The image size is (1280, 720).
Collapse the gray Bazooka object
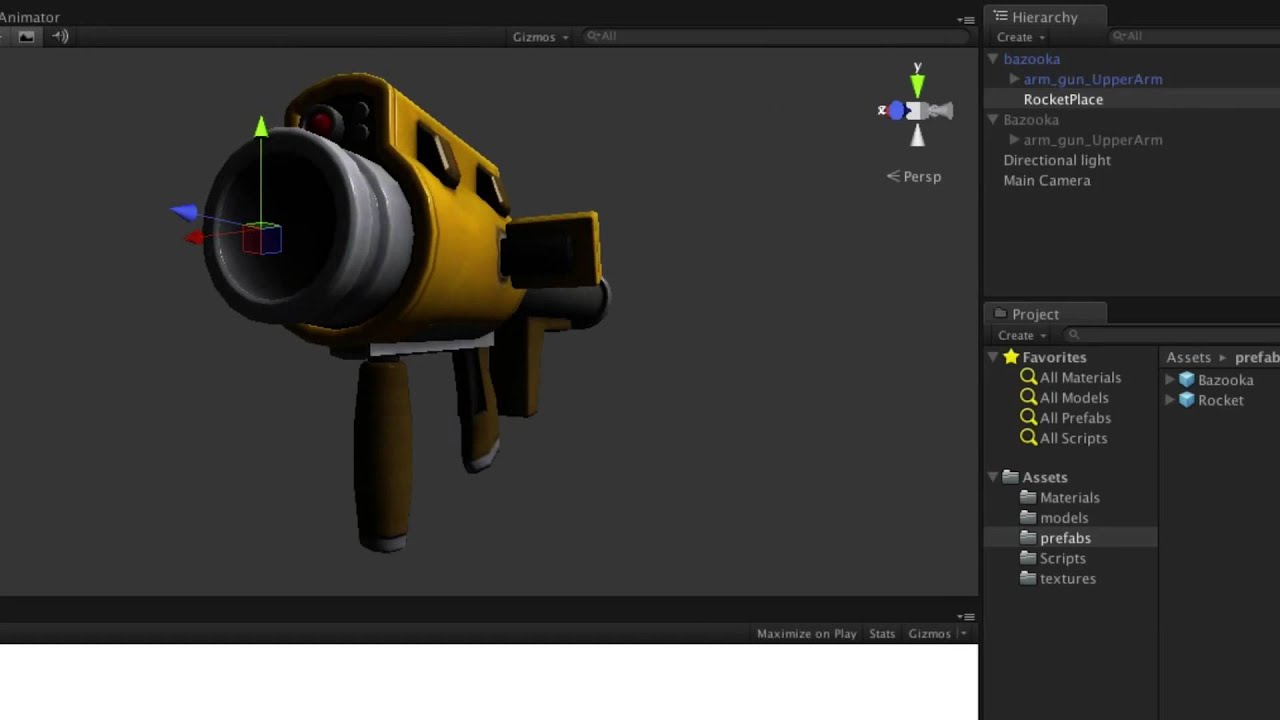[x=993, y=119]
